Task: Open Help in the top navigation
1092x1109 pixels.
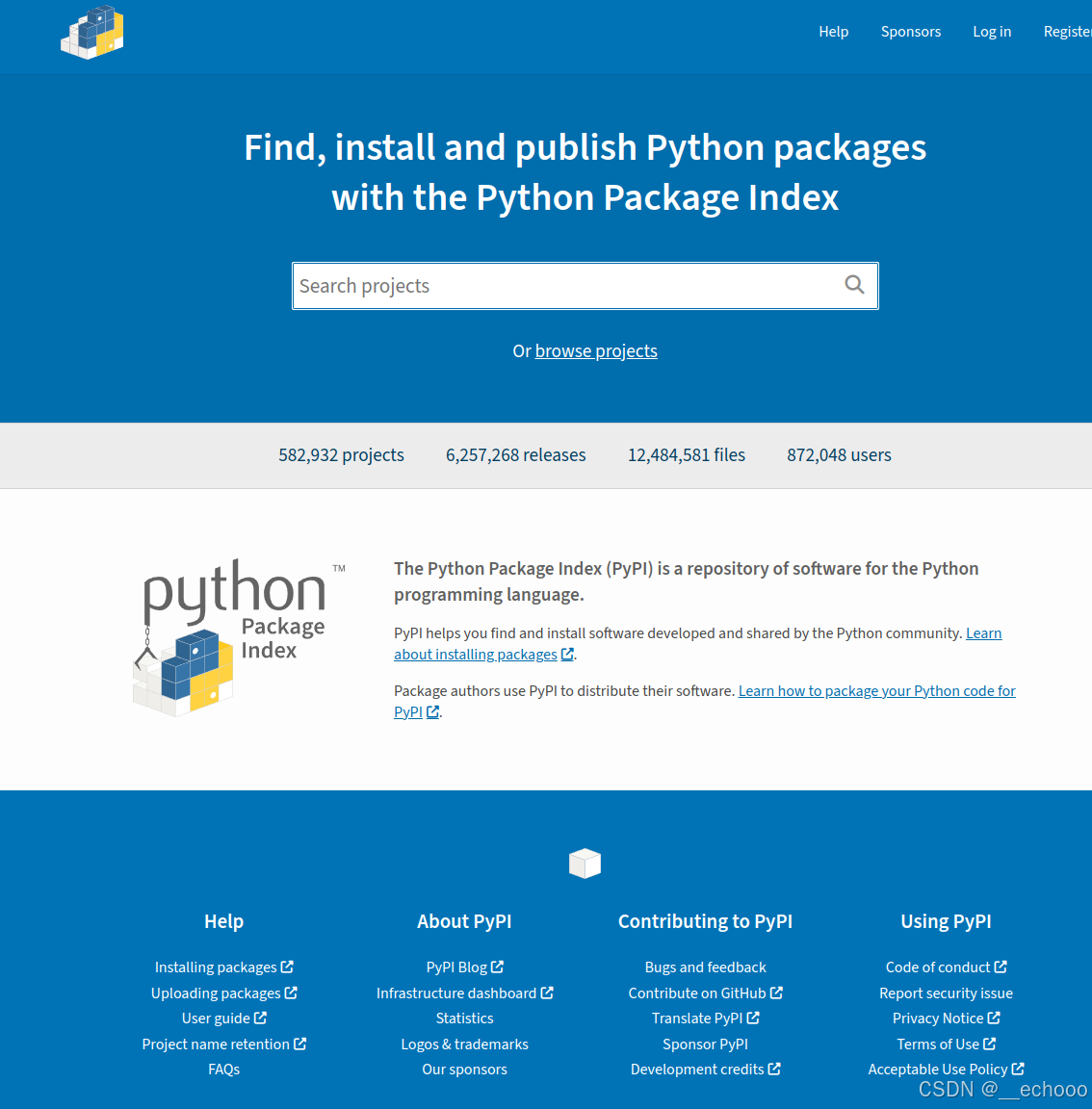Action: point(833,32)
